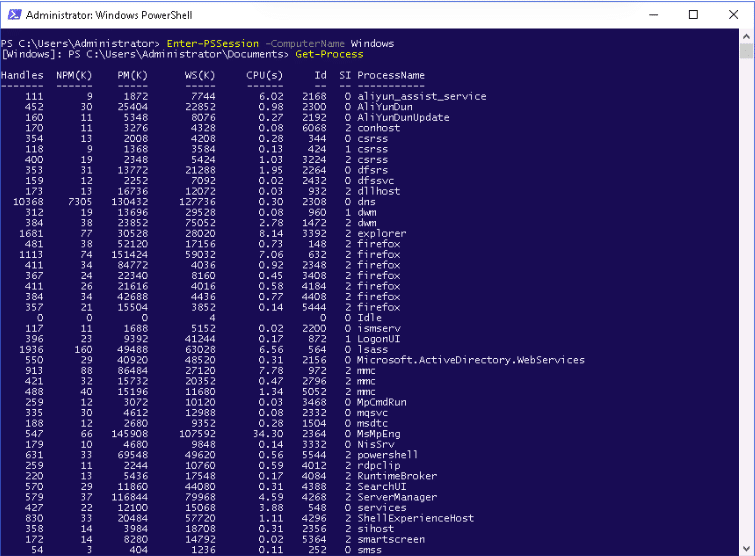
Task: Click the mqsvc process name
Action: pyautogui.click(x=372, y=413)
